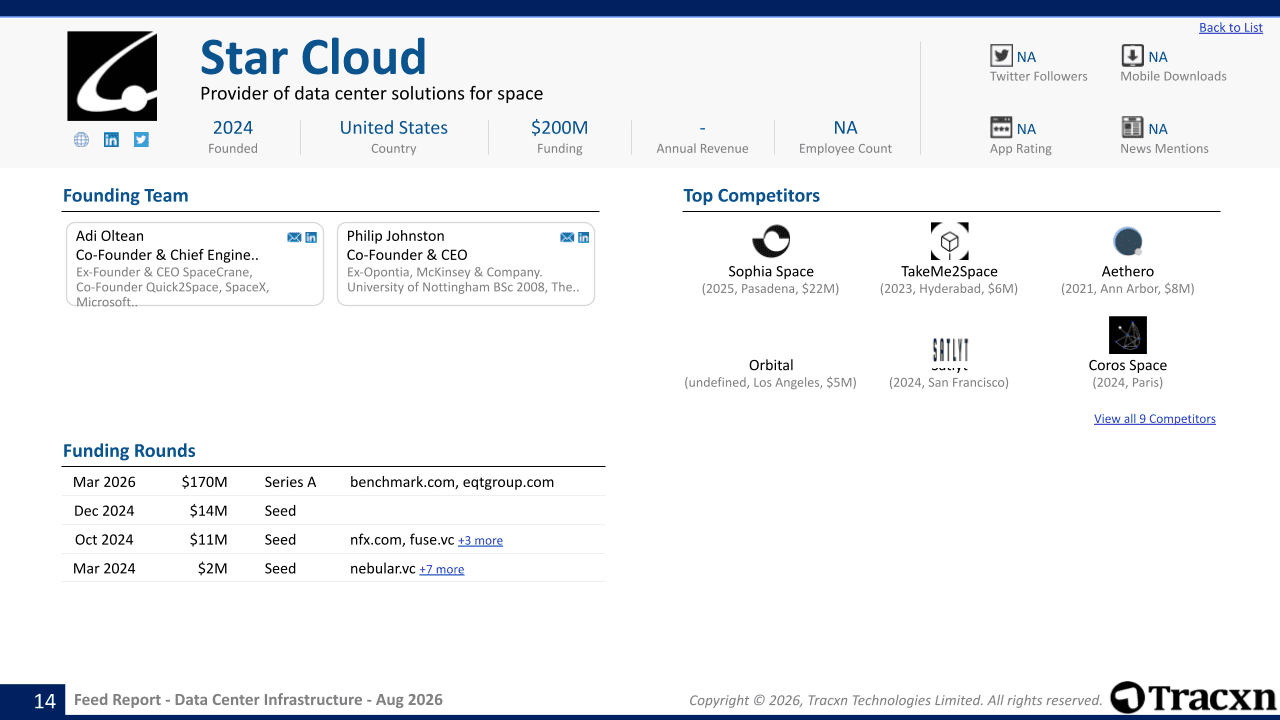Click the page number 14 in the footer
This screenshot has width=1280, height=720.
[x=45, y=701]
